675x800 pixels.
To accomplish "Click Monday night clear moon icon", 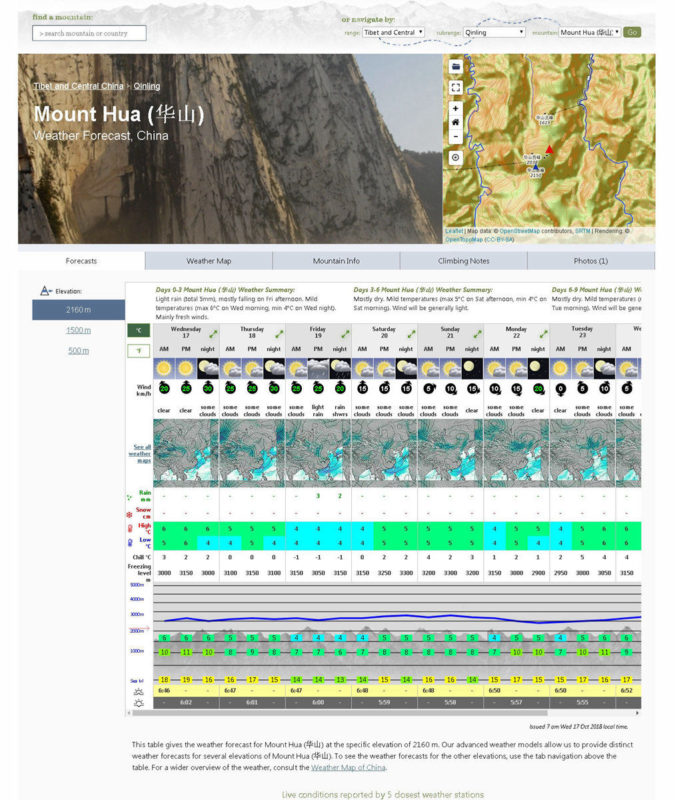I will pyautogui.click(x=538, y=368).
